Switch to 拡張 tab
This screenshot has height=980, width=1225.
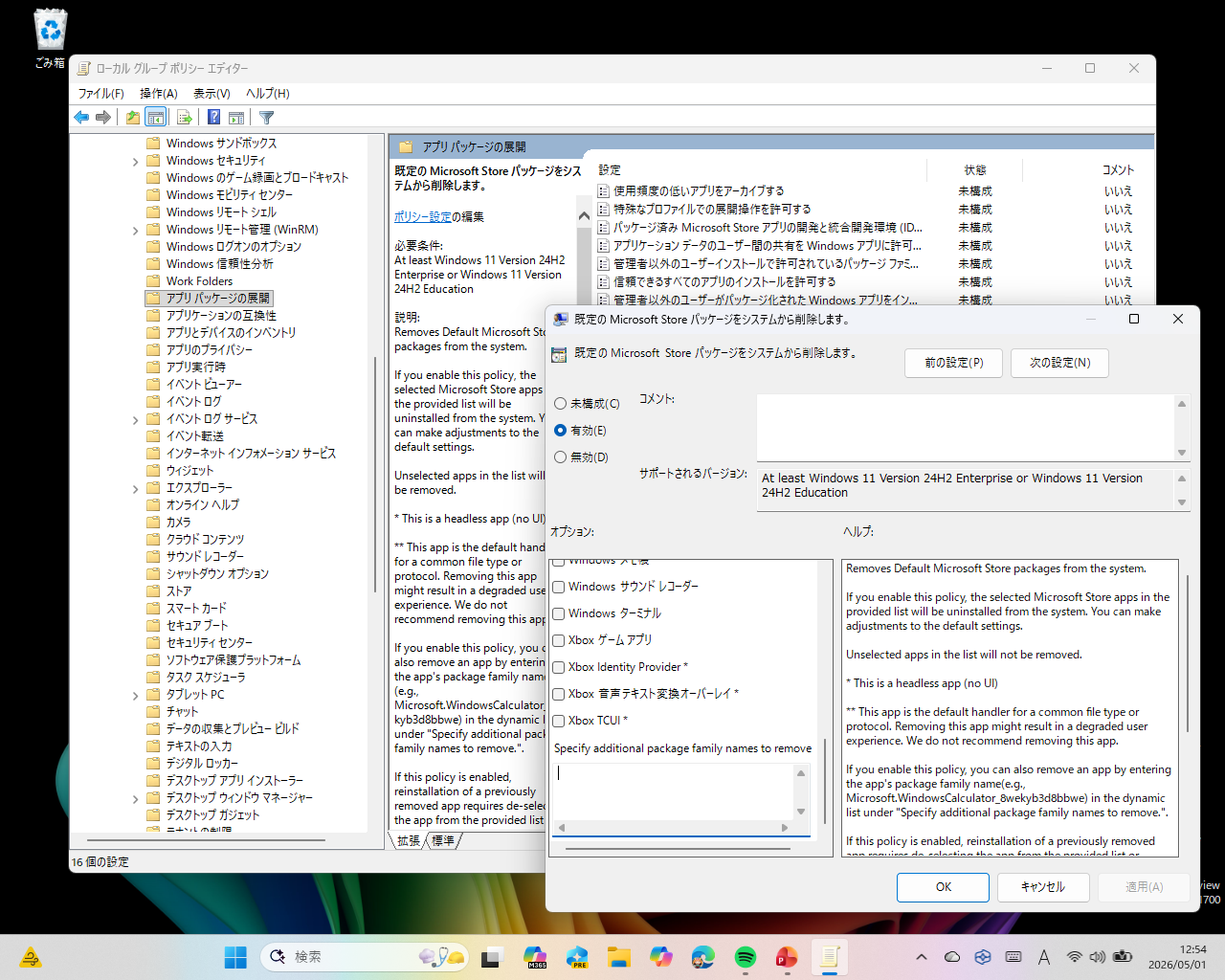(409, 841)
